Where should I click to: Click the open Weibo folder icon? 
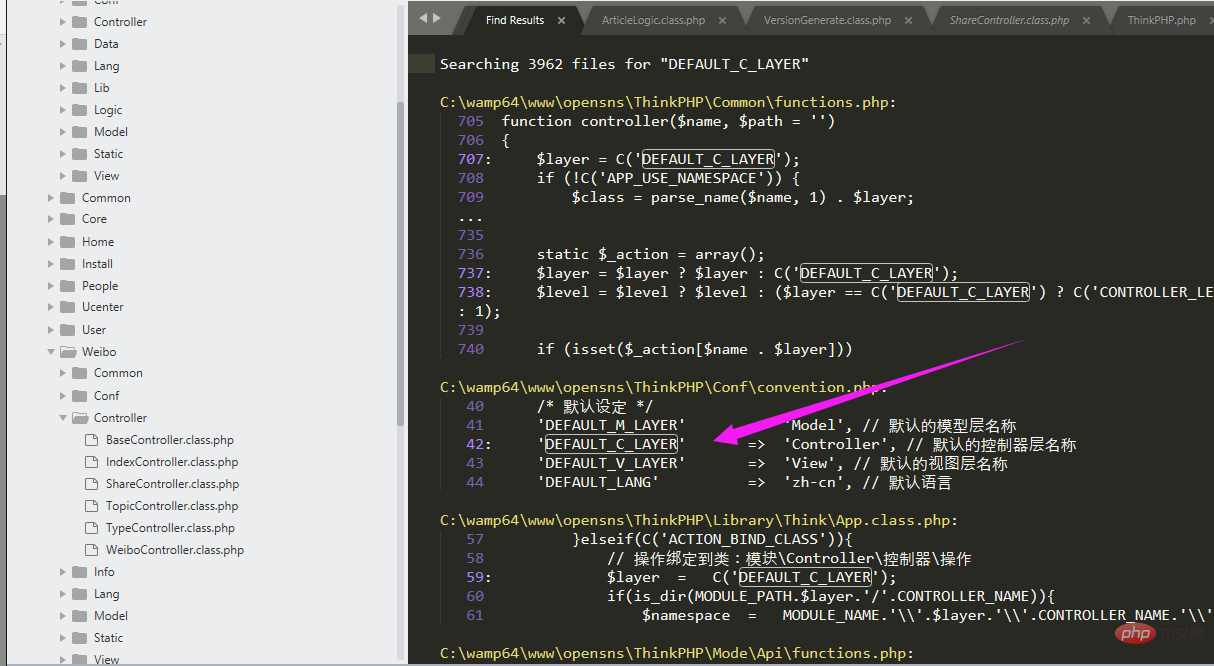click(x=67, y=352)
